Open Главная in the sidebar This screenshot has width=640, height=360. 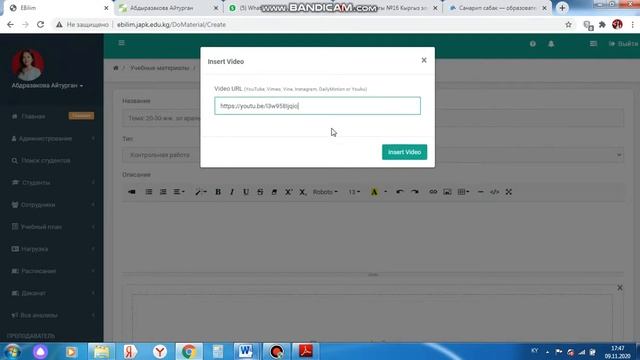click(33, 116)
